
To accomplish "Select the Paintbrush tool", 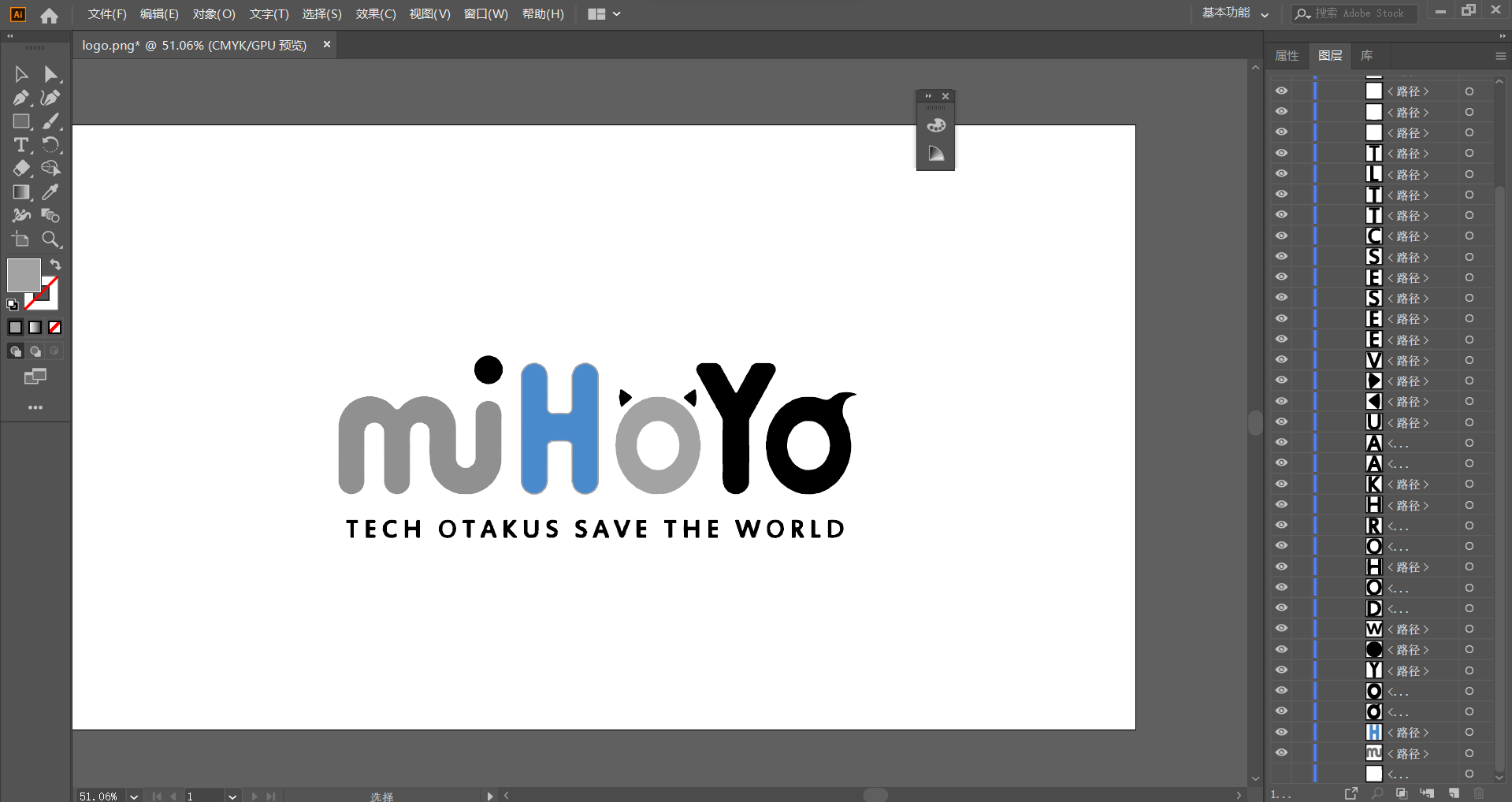I will (x=50, y=121).
